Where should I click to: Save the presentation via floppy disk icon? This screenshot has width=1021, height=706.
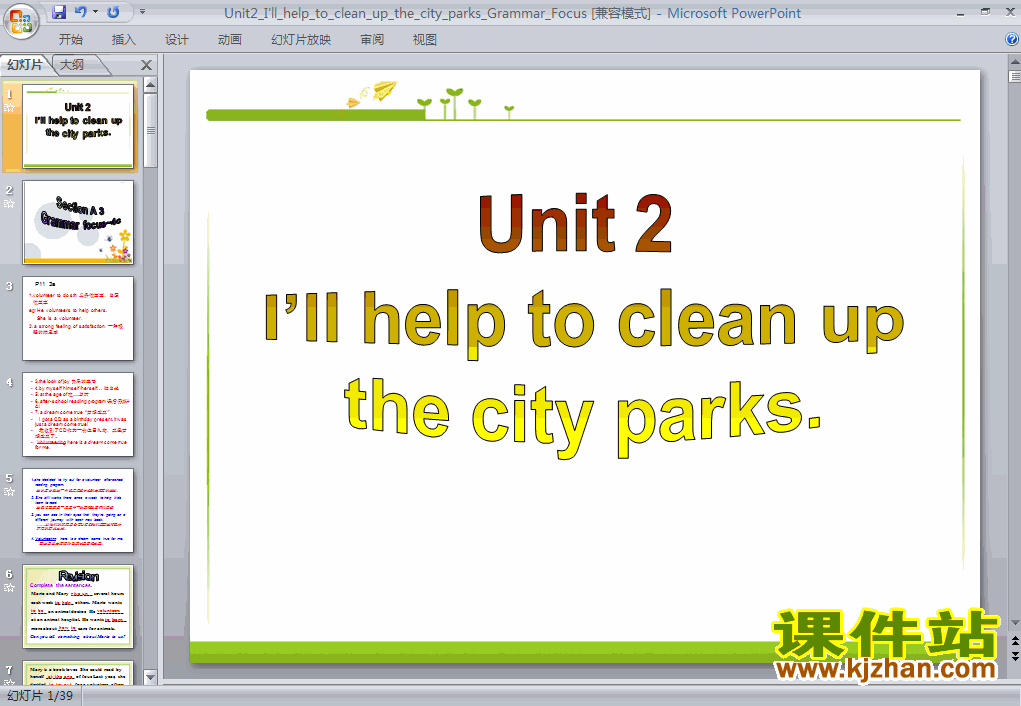tap(59, 12)
